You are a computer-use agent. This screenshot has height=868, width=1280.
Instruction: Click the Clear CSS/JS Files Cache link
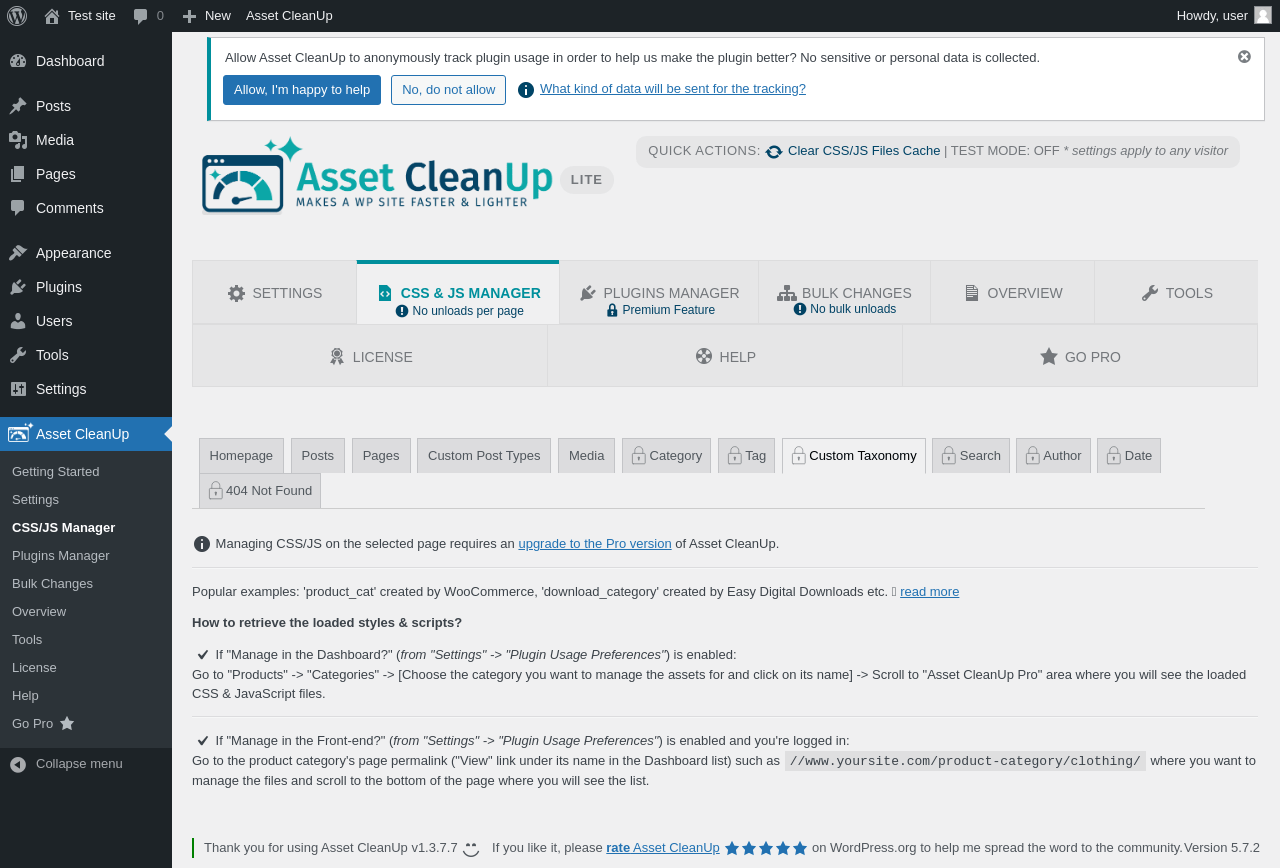tap(864, 151)
